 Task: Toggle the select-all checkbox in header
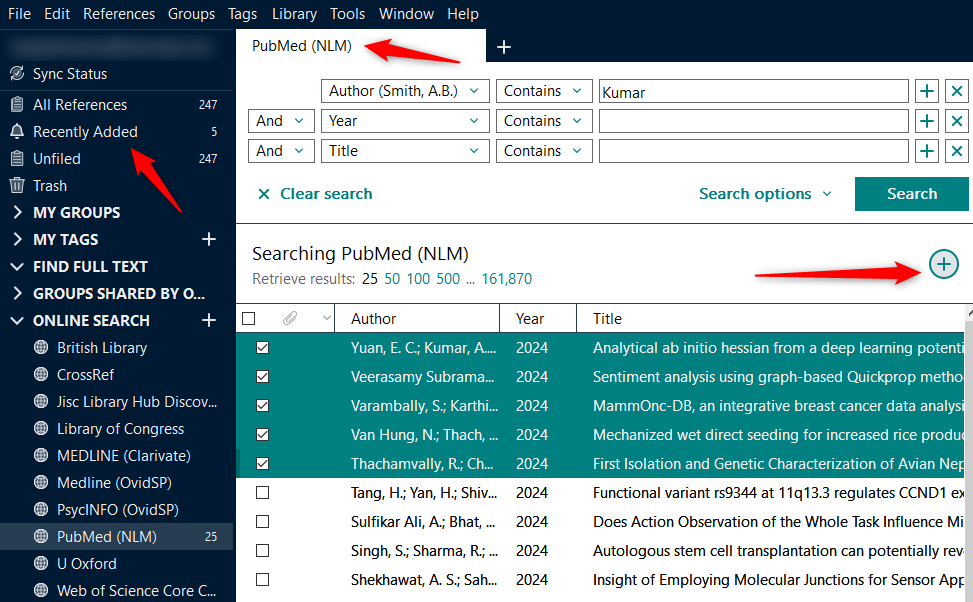[249, 319]
